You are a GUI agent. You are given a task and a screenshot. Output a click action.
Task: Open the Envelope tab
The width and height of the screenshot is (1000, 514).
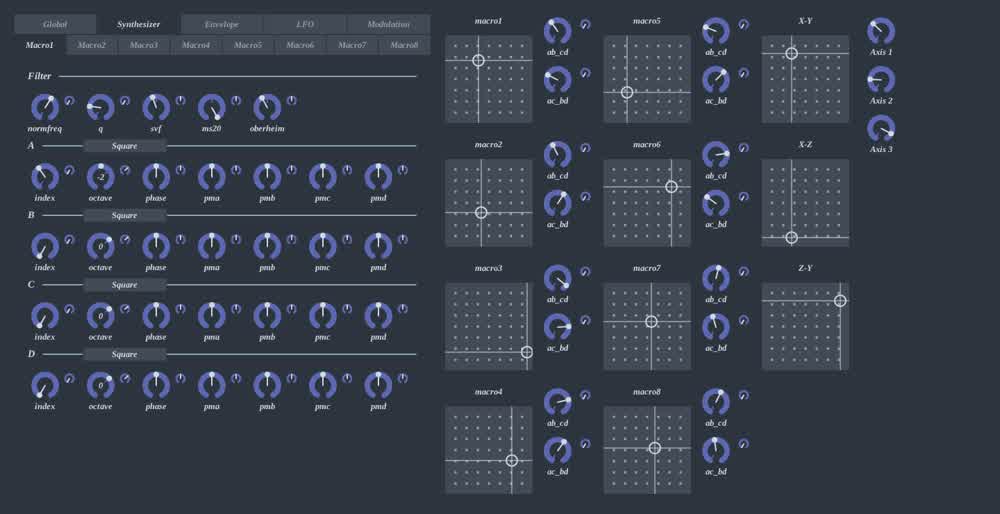(221, 24)
